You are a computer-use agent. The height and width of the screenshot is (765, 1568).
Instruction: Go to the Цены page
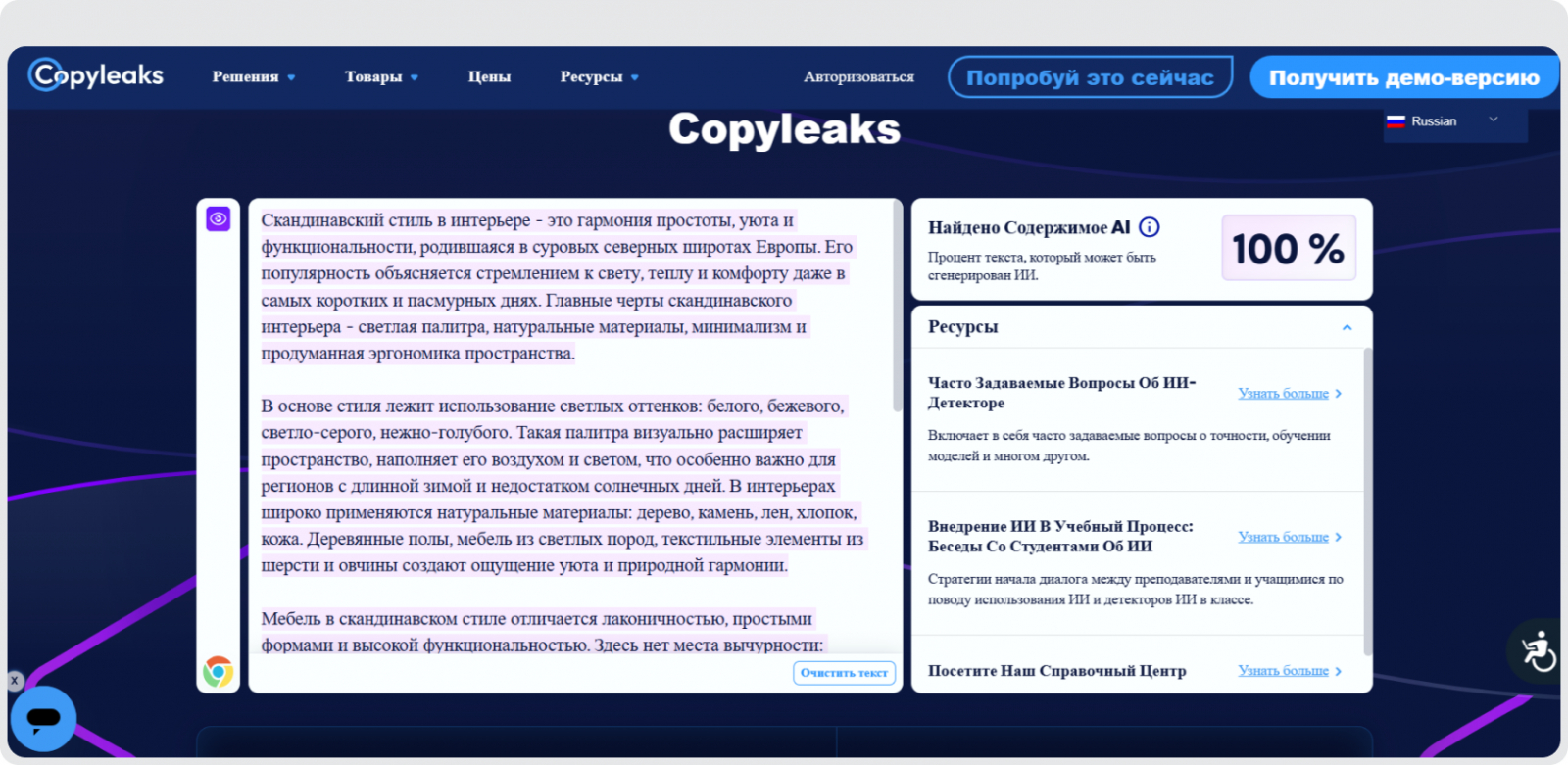[x=489, y=76]
